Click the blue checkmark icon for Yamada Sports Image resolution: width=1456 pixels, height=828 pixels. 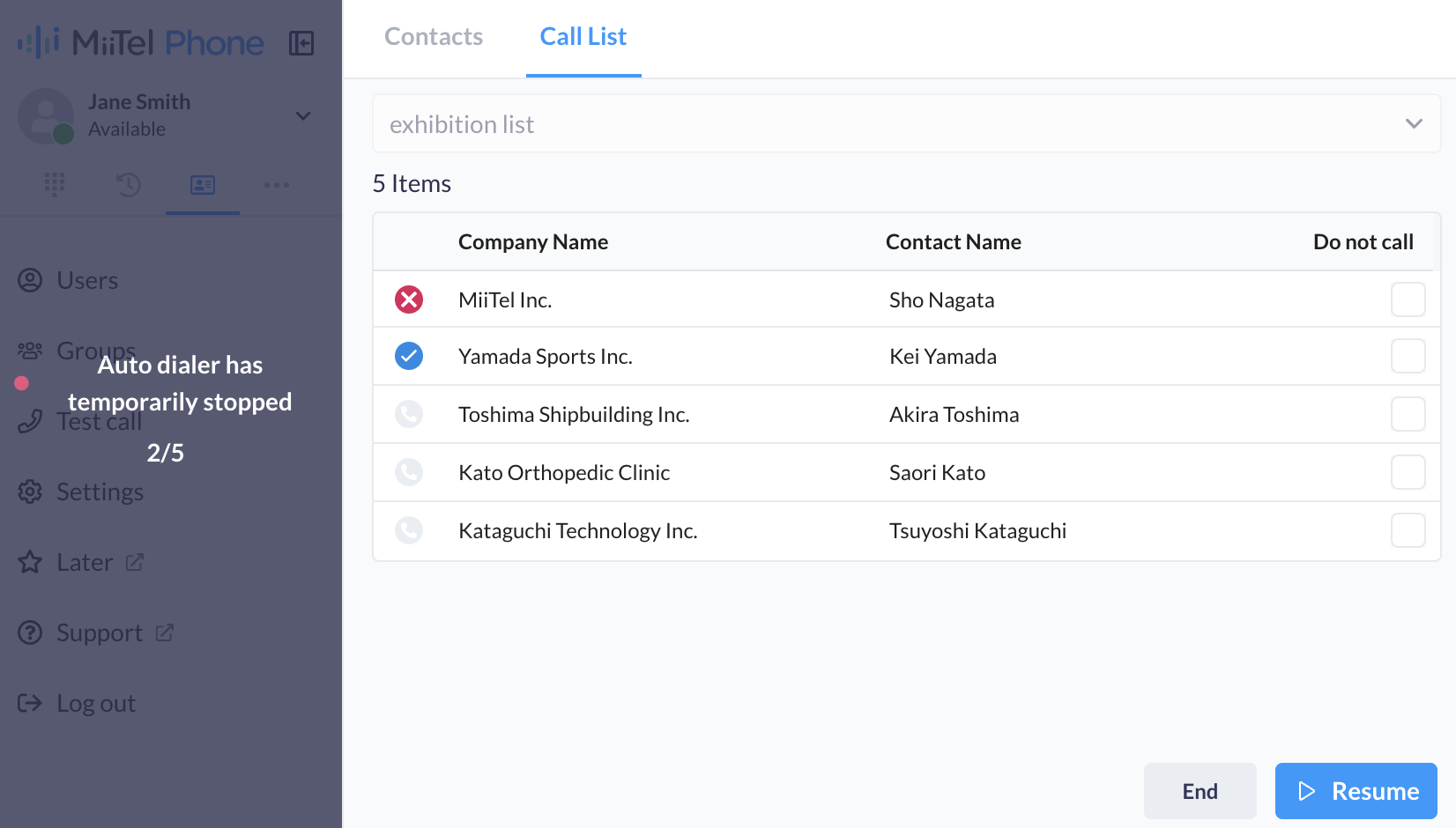coord(409,356)
